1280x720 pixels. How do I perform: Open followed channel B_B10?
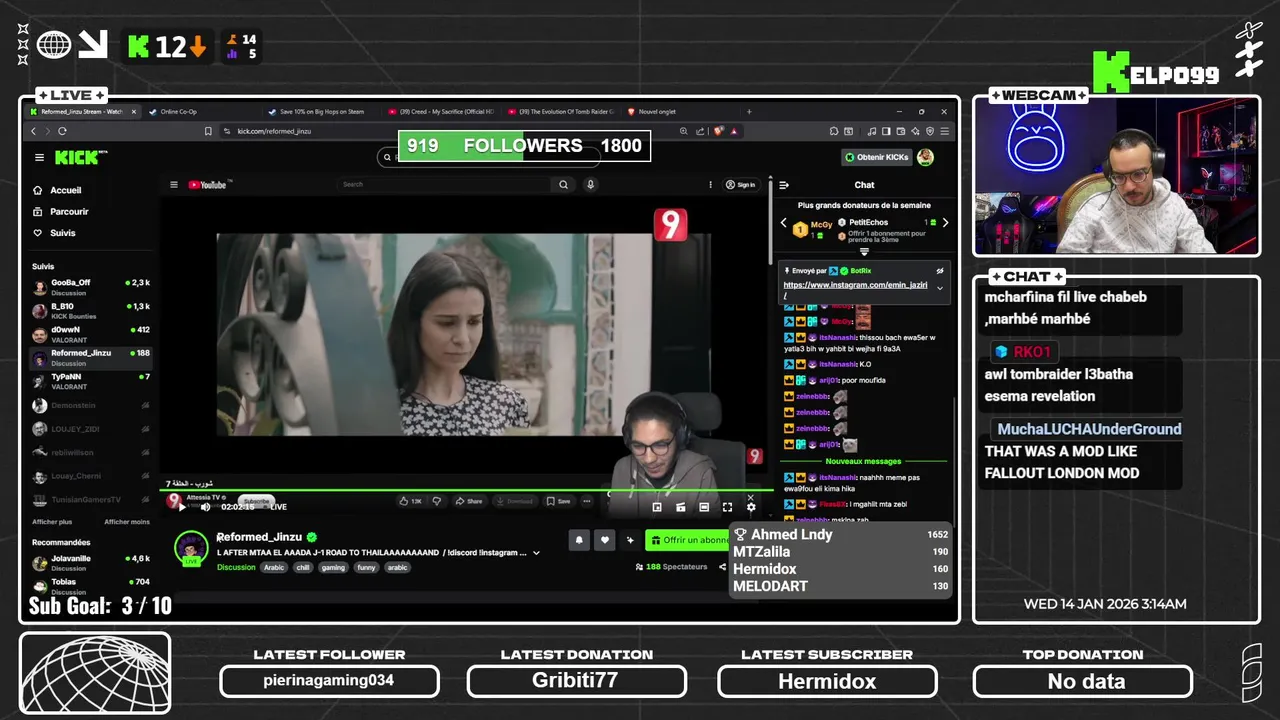pyautogui.click(x=91, y=310)
